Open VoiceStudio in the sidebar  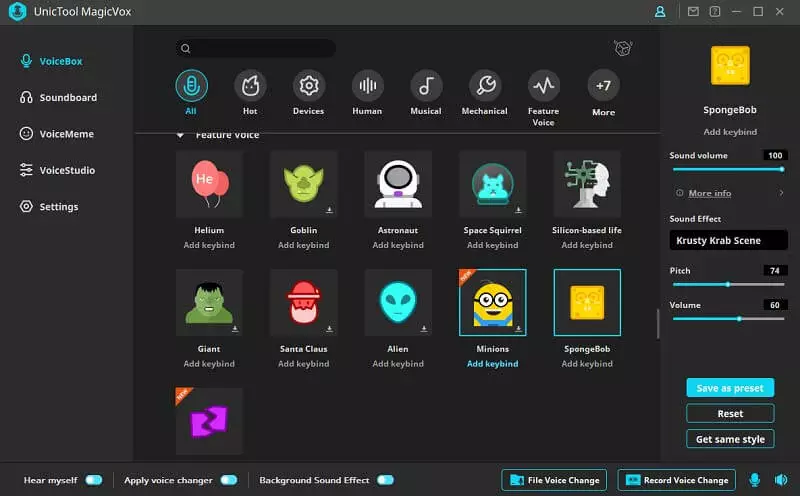[x=57, y=170]
